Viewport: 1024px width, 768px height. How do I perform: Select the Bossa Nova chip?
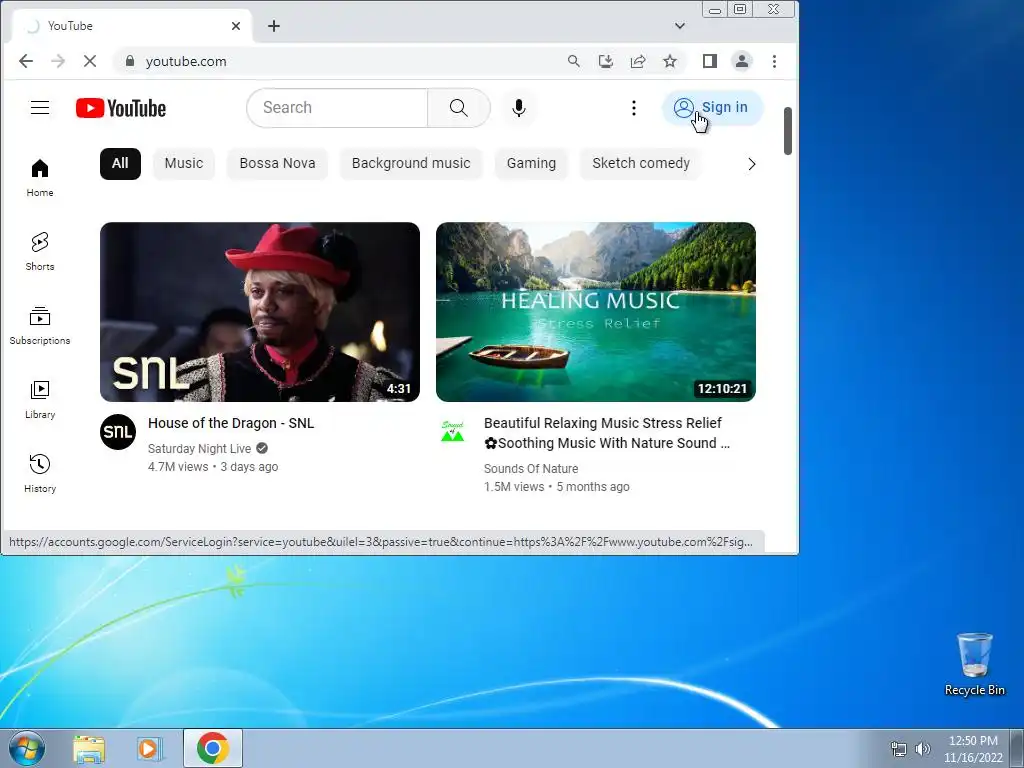tap(278, 164)
